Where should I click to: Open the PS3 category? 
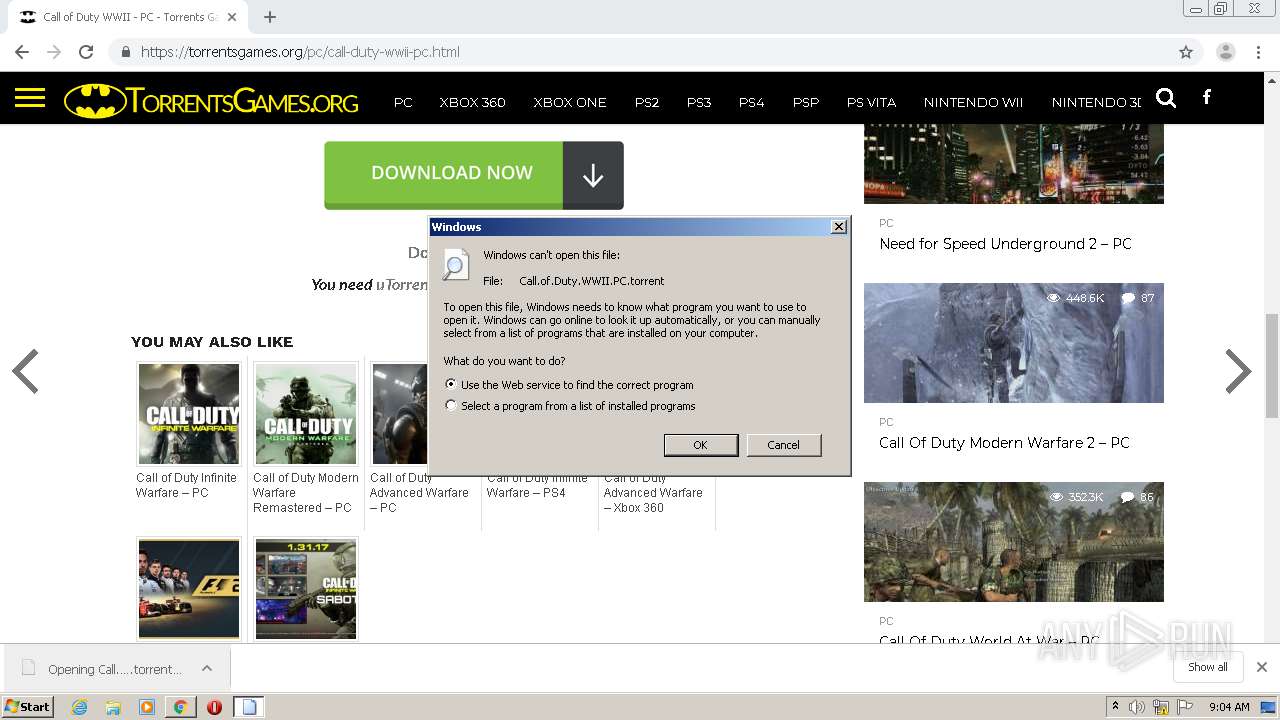click(699, 102)
